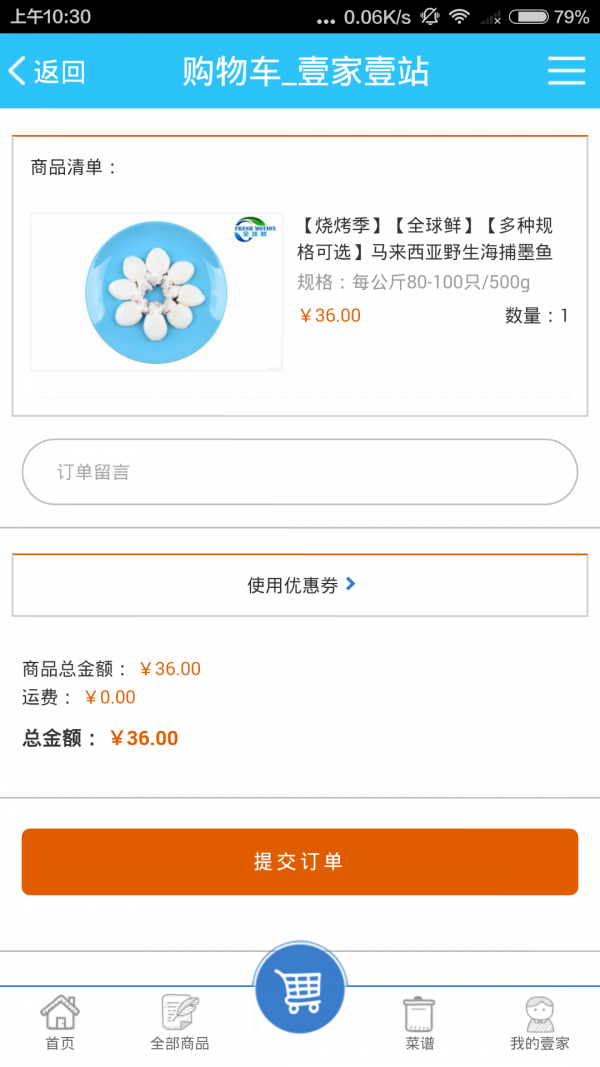
Task: Tap the 我的壹家 profile icon
Action: (x=540, y=1012)
